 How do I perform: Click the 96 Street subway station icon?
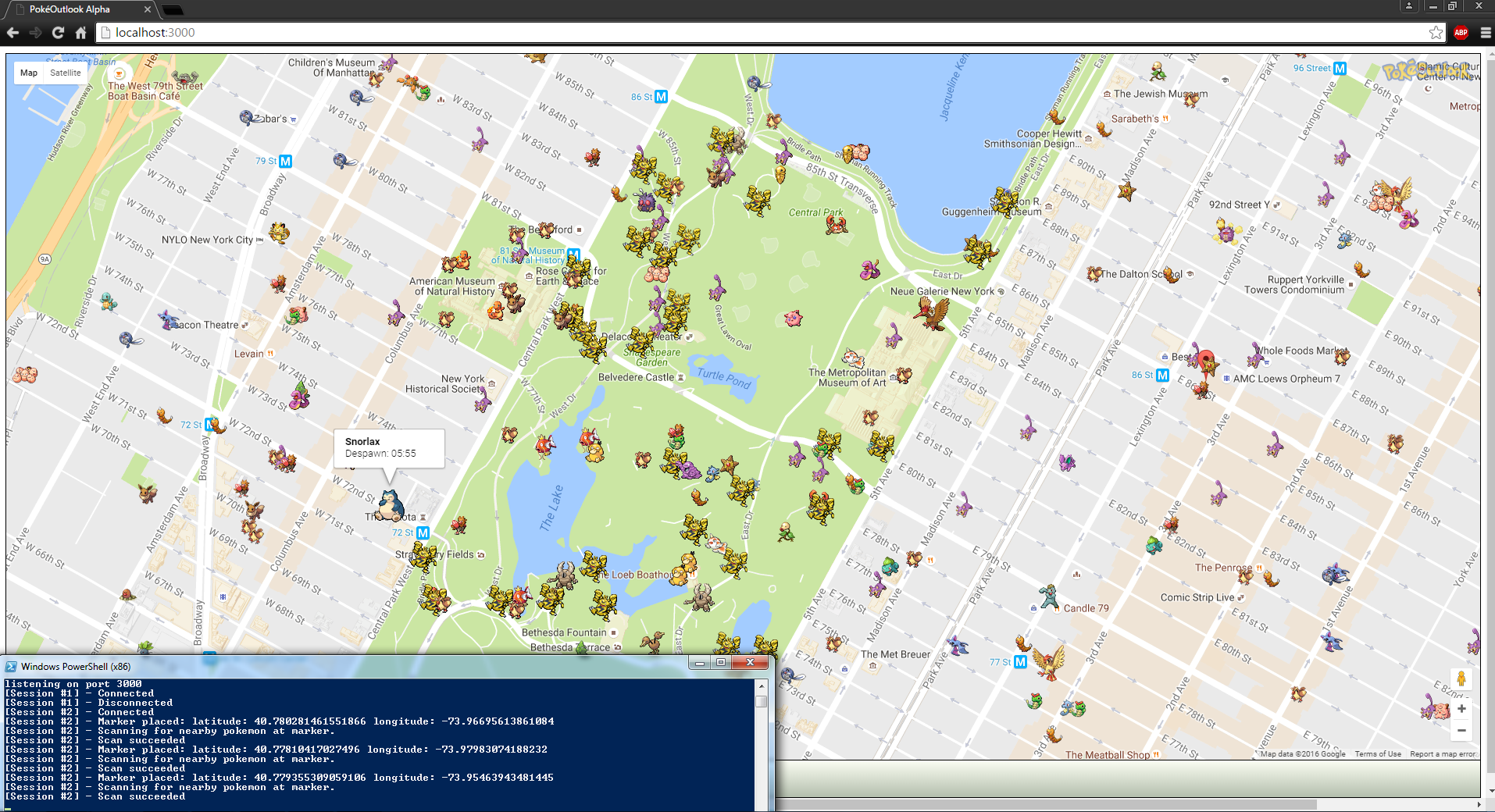(x=1340, y=68)
